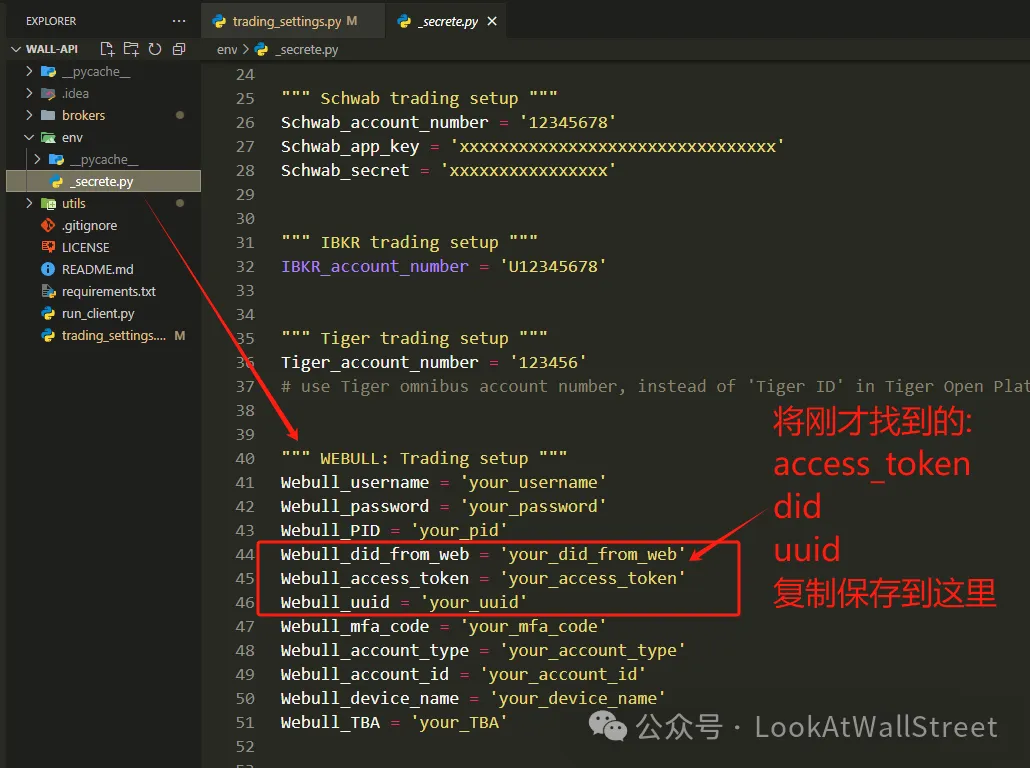Open the Explorer more actions ellipsis
This screenshot has height=768, width=1030.
click(179, 21)
